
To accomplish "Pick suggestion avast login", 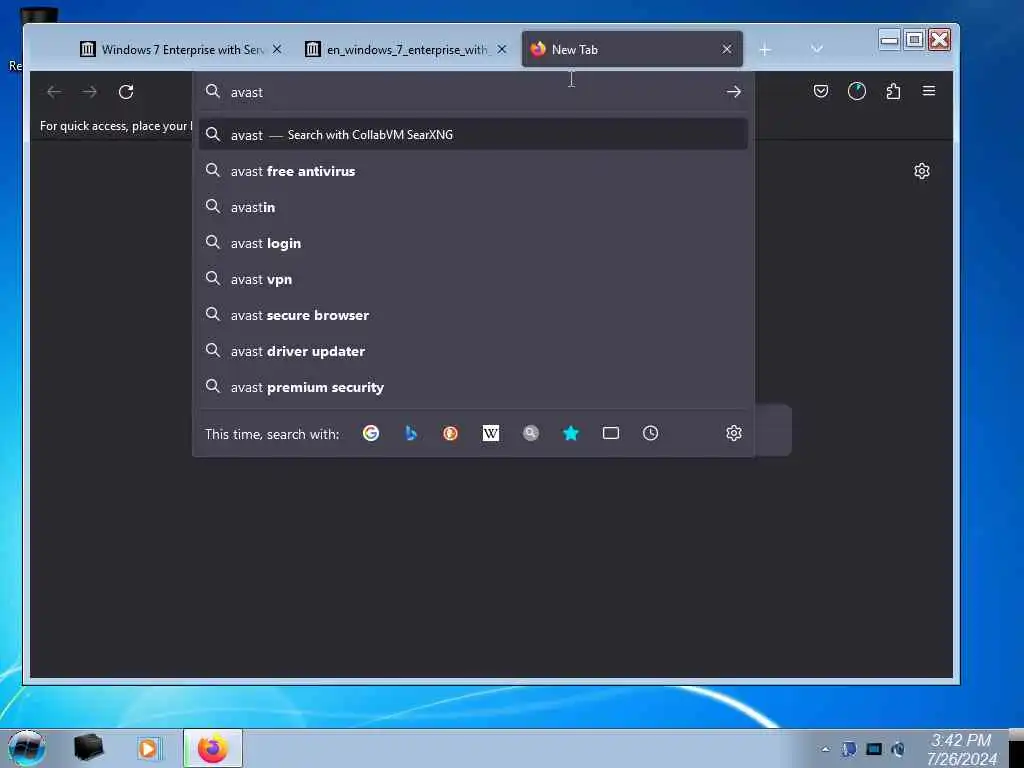I will click(473, 243).
